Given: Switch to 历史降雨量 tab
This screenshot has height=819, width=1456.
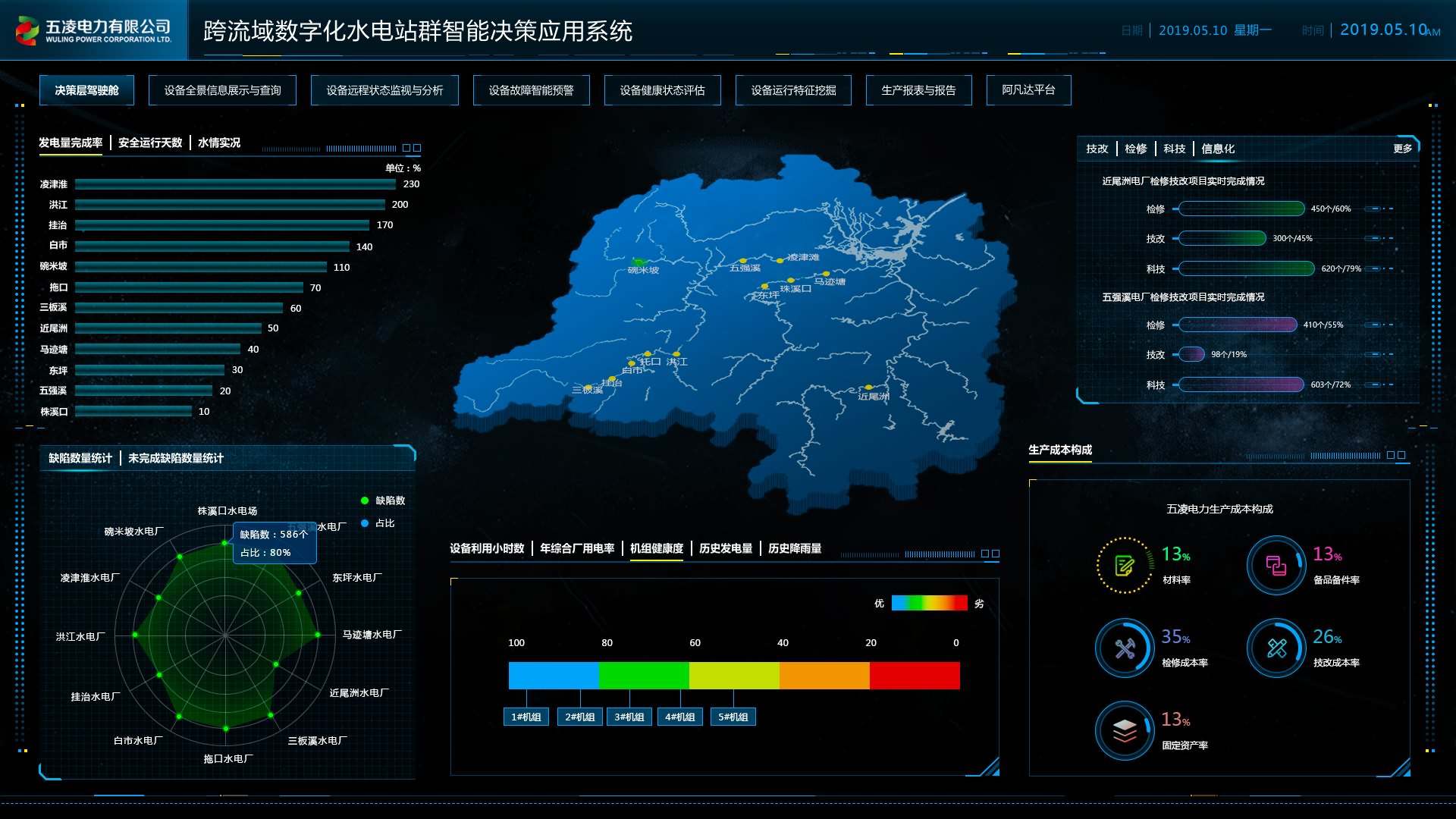Looking at the screenshot, I should click(795, 548).
